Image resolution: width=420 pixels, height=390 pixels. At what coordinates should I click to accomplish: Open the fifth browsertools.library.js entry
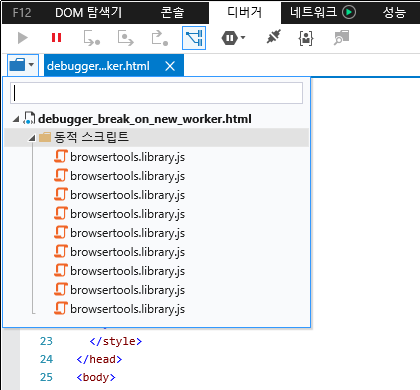click(x=128, y=233)
